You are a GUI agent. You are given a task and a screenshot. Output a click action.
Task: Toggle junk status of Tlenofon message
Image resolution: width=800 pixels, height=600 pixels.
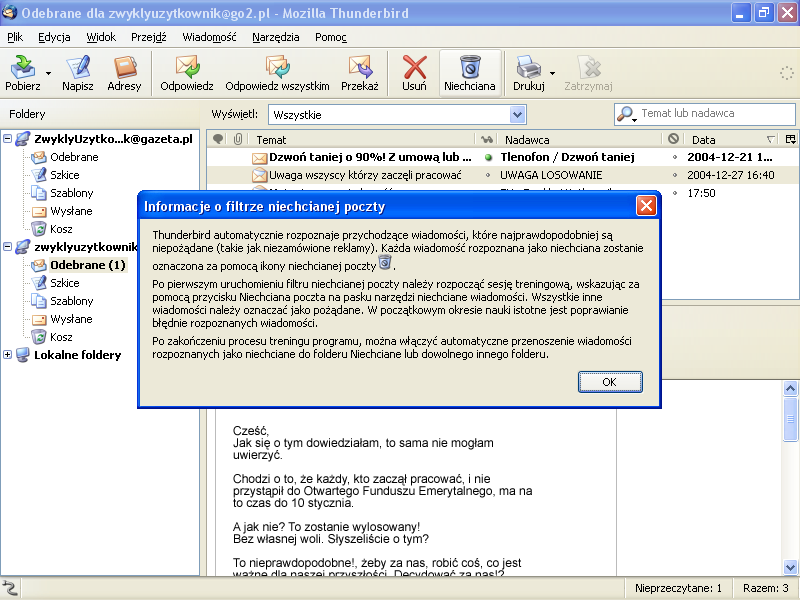tap(674, 157)
